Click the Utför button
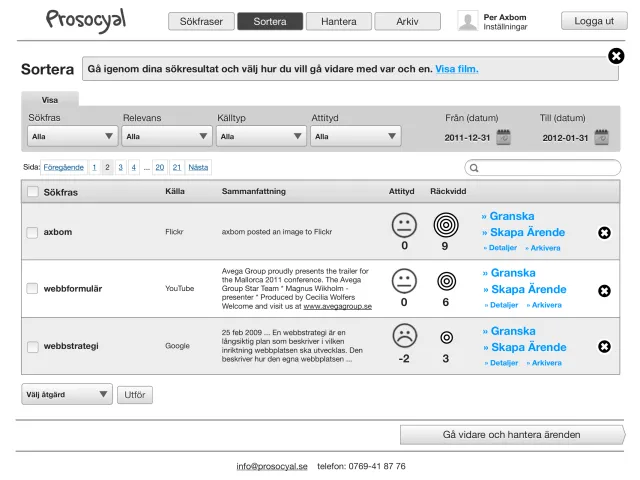The width and height of the screenshot is (640, 480). pos(135,395)
